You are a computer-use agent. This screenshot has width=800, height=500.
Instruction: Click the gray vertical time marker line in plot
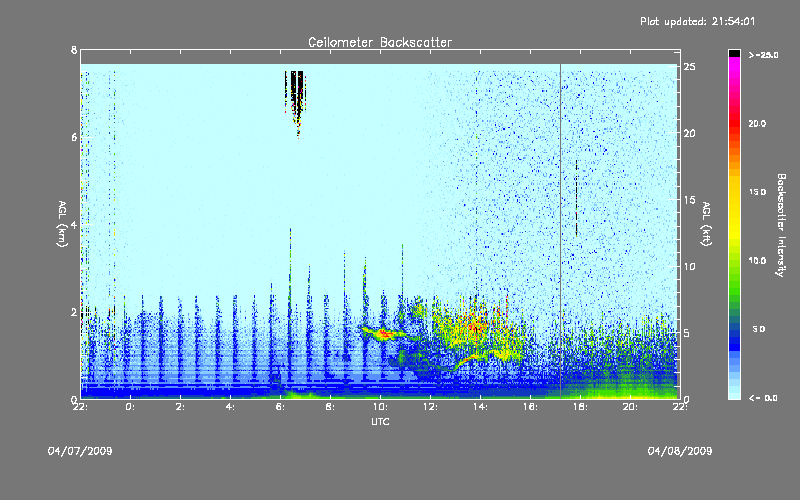click(x=560, y=231)
